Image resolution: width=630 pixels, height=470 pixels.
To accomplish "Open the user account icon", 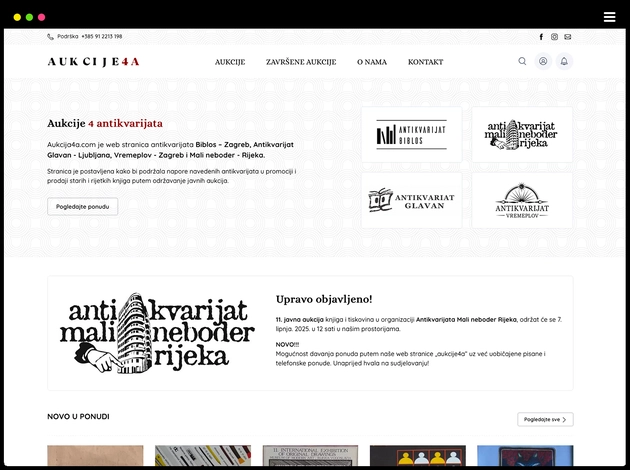I will click(x=543, y=61).
